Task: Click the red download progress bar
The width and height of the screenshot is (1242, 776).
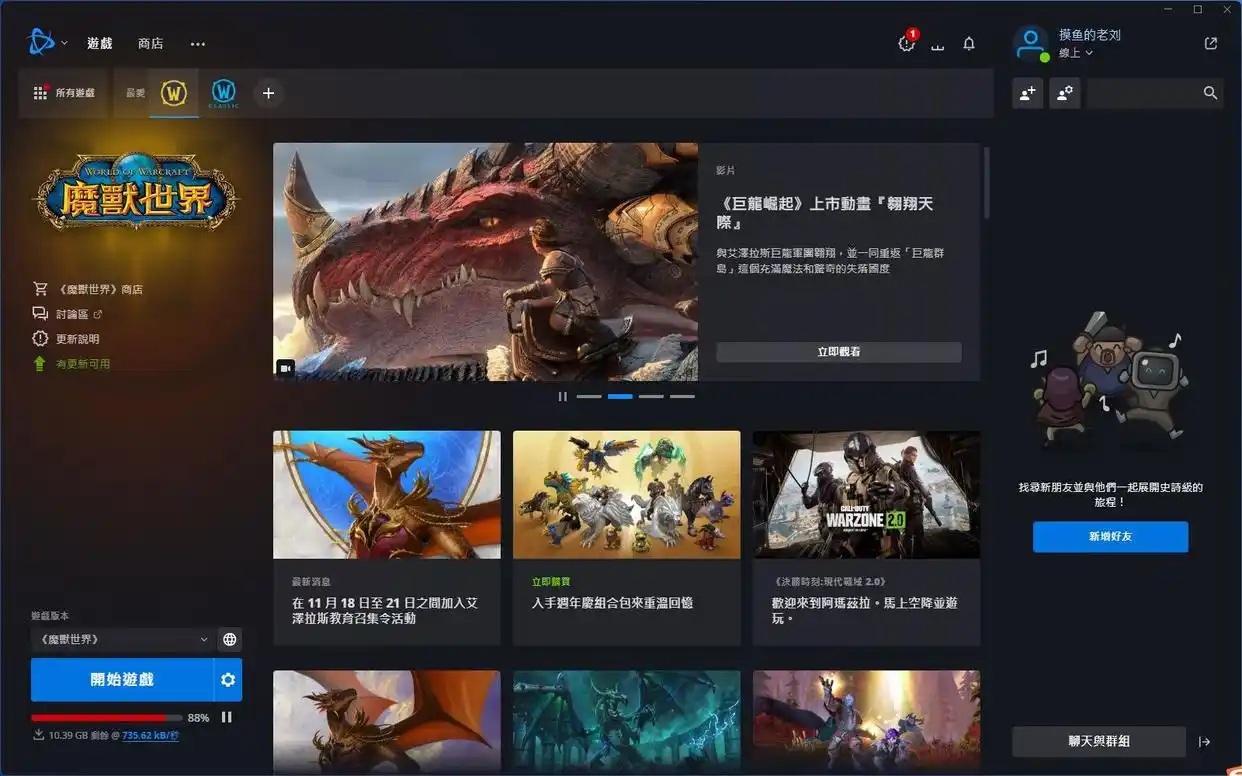Action: (x=107, y=718)
